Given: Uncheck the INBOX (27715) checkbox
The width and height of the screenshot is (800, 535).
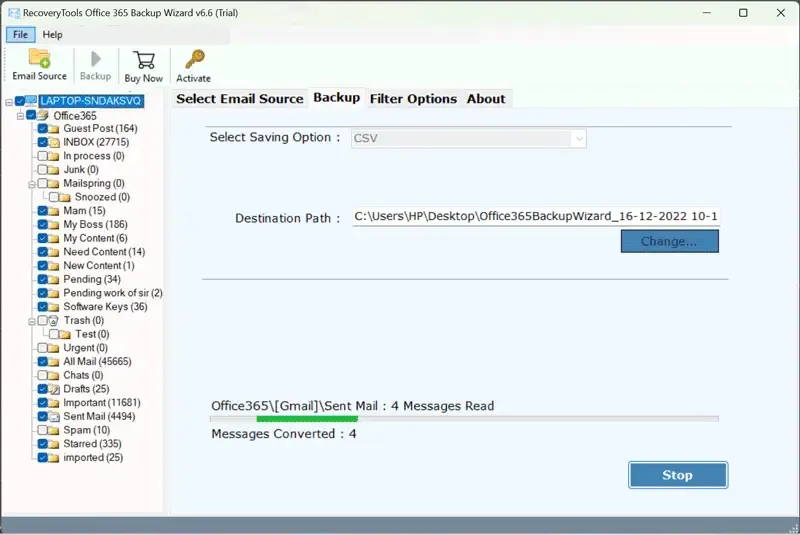Looking at the screenshot, I should 42,142.
